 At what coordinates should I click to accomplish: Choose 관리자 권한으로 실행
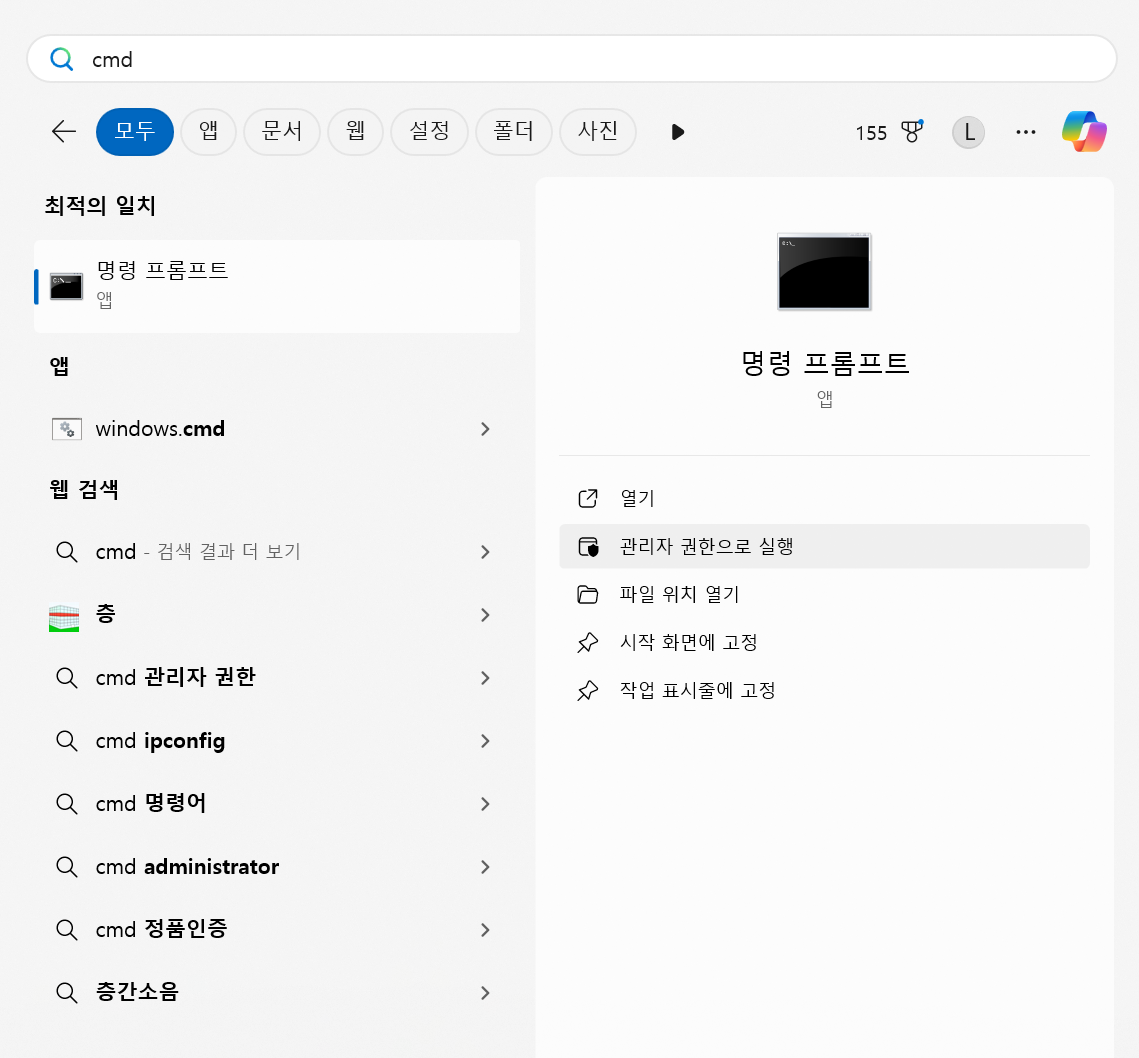[824, 546]
